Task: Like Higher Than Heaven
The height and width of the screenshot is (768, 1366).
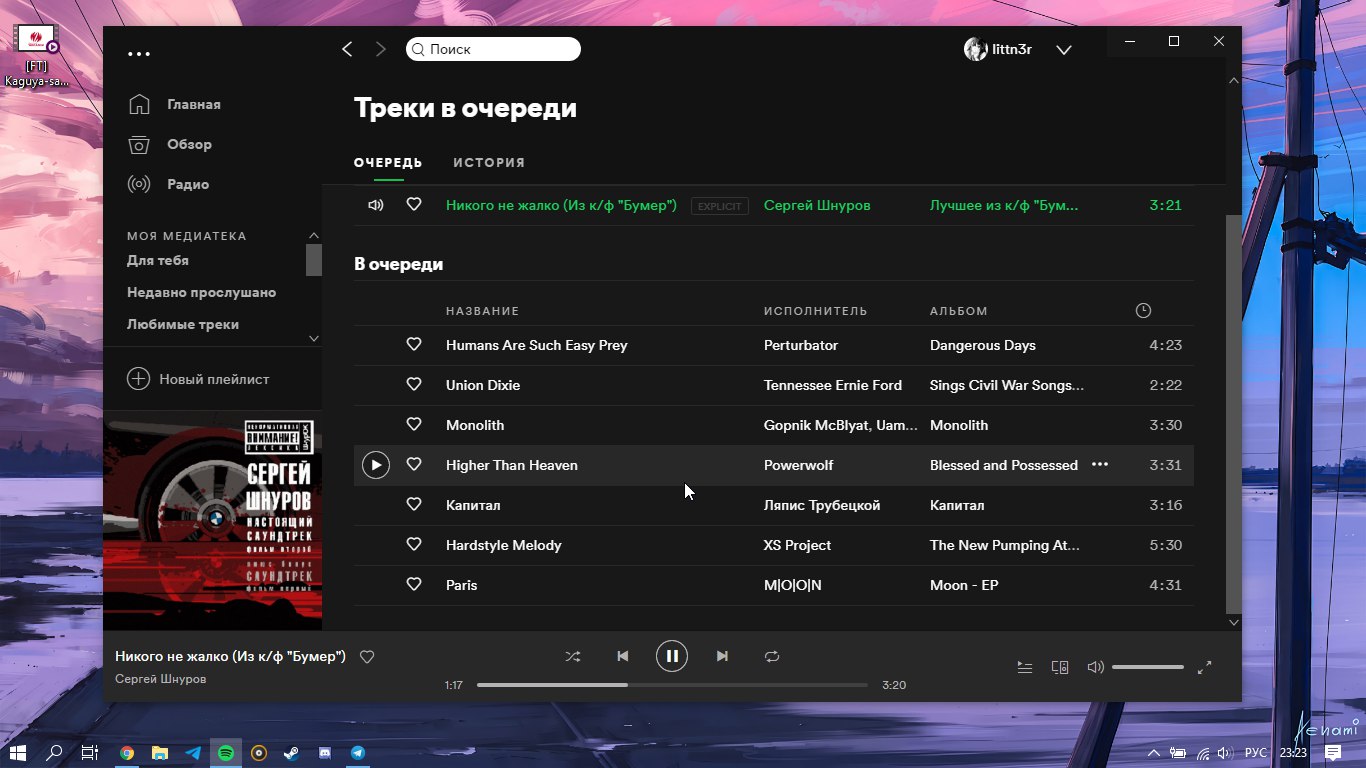Action: coord(414,464)
